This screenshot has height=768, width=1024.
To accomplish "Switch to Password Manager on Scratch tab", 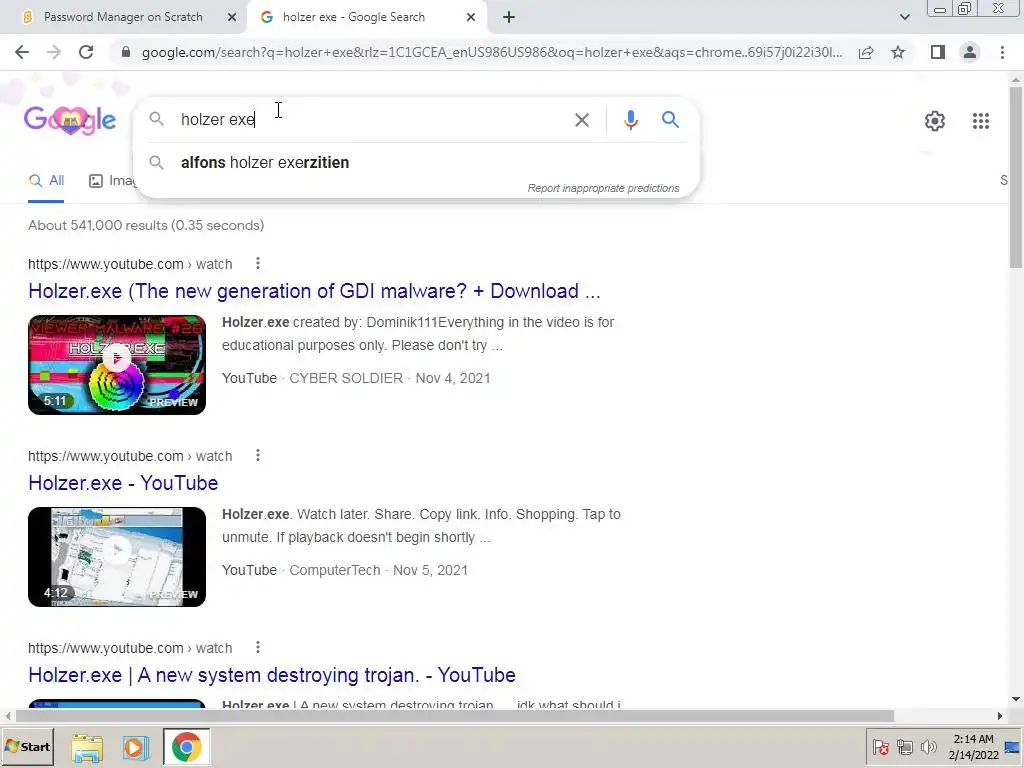I will tap(123, 17).
